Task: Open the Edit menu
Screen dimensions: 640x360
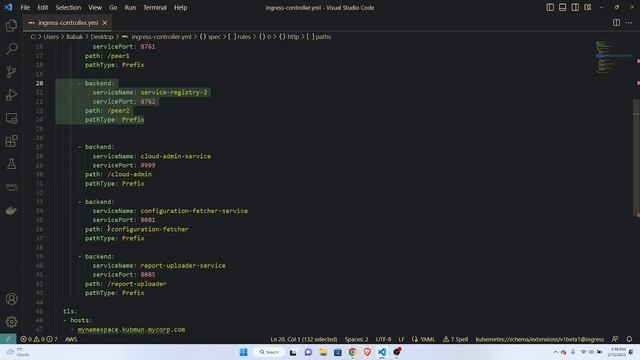Action: tap(42, 7)
